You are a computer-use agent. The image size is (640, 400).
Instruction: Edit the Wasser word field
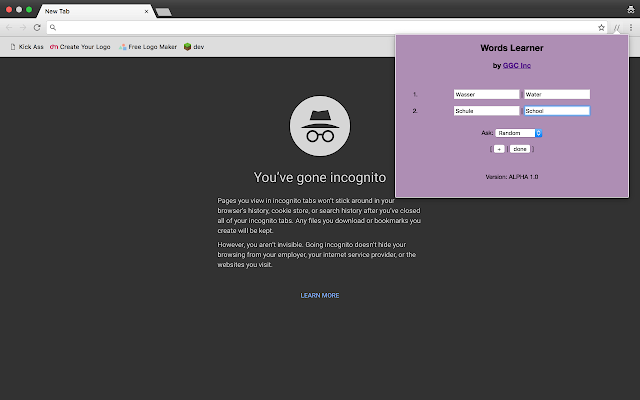click(486, 94)
